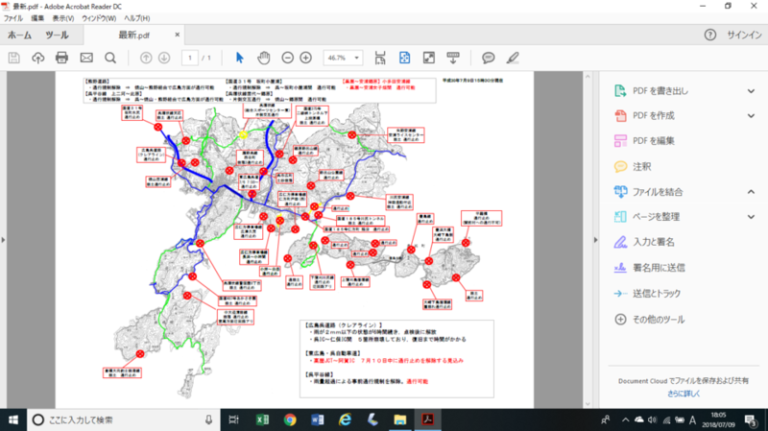Click the page number input field
Screen dimensions: 768x431
pos(190,58)
